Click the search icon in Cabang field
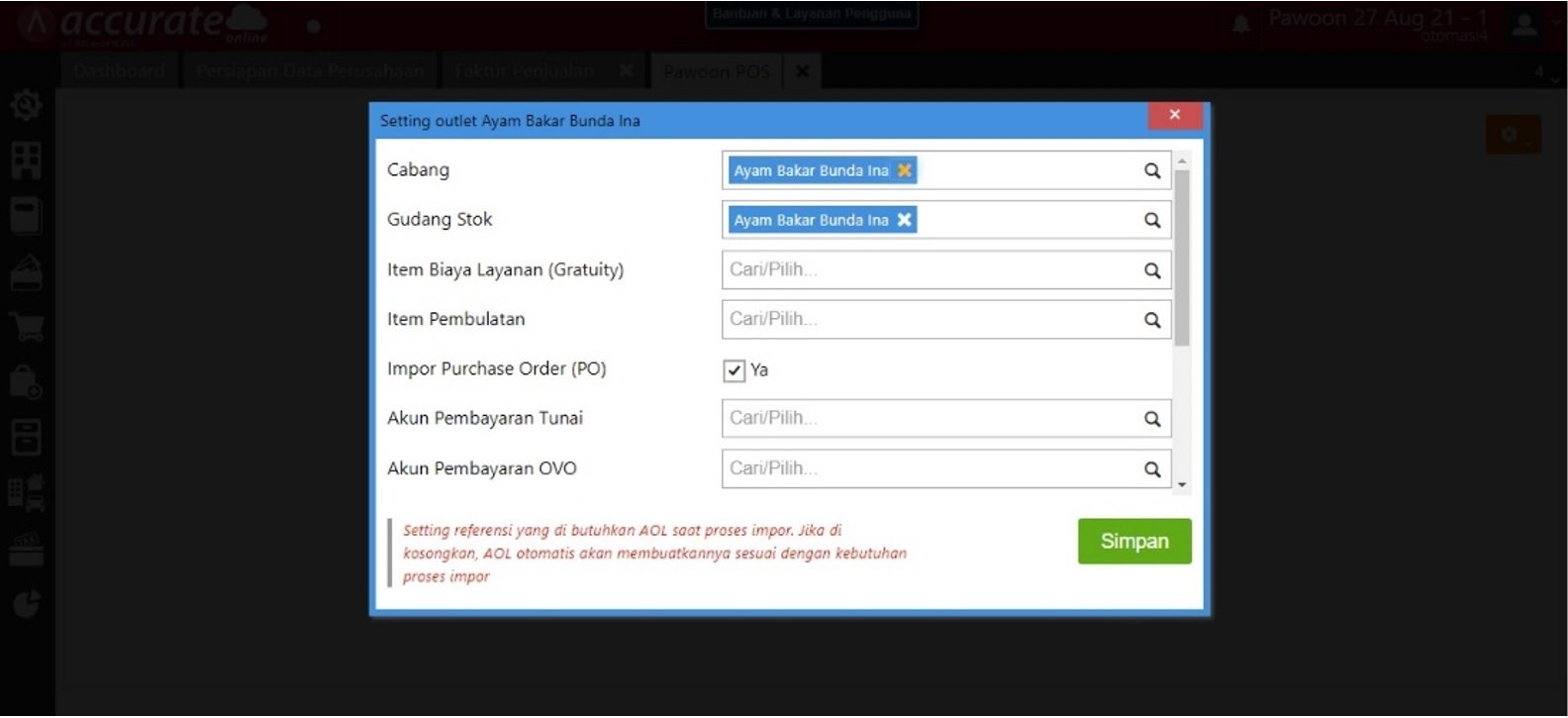Screen dimensions: 1568x718 tap(1151, 170)
